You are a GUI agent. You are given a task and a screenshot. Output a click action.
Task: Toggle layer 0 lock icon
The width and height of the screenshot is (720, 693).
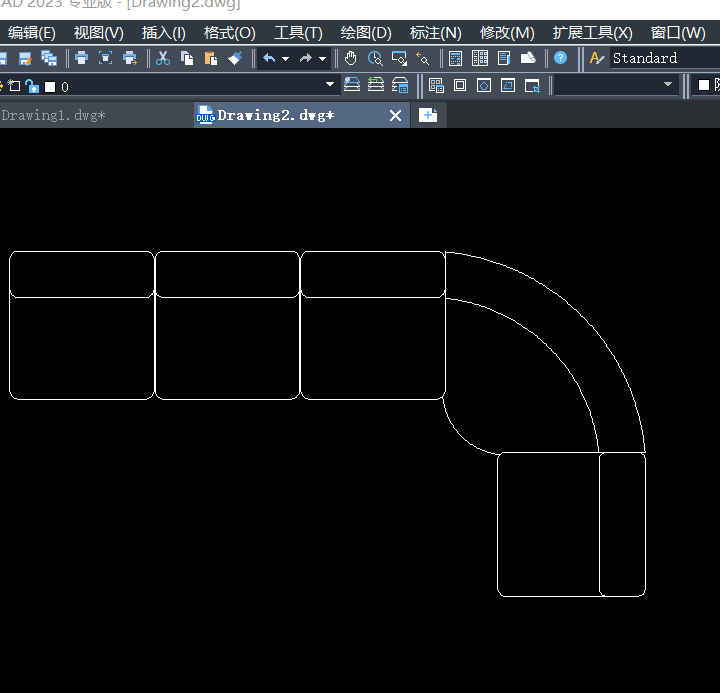pos(32,86)
